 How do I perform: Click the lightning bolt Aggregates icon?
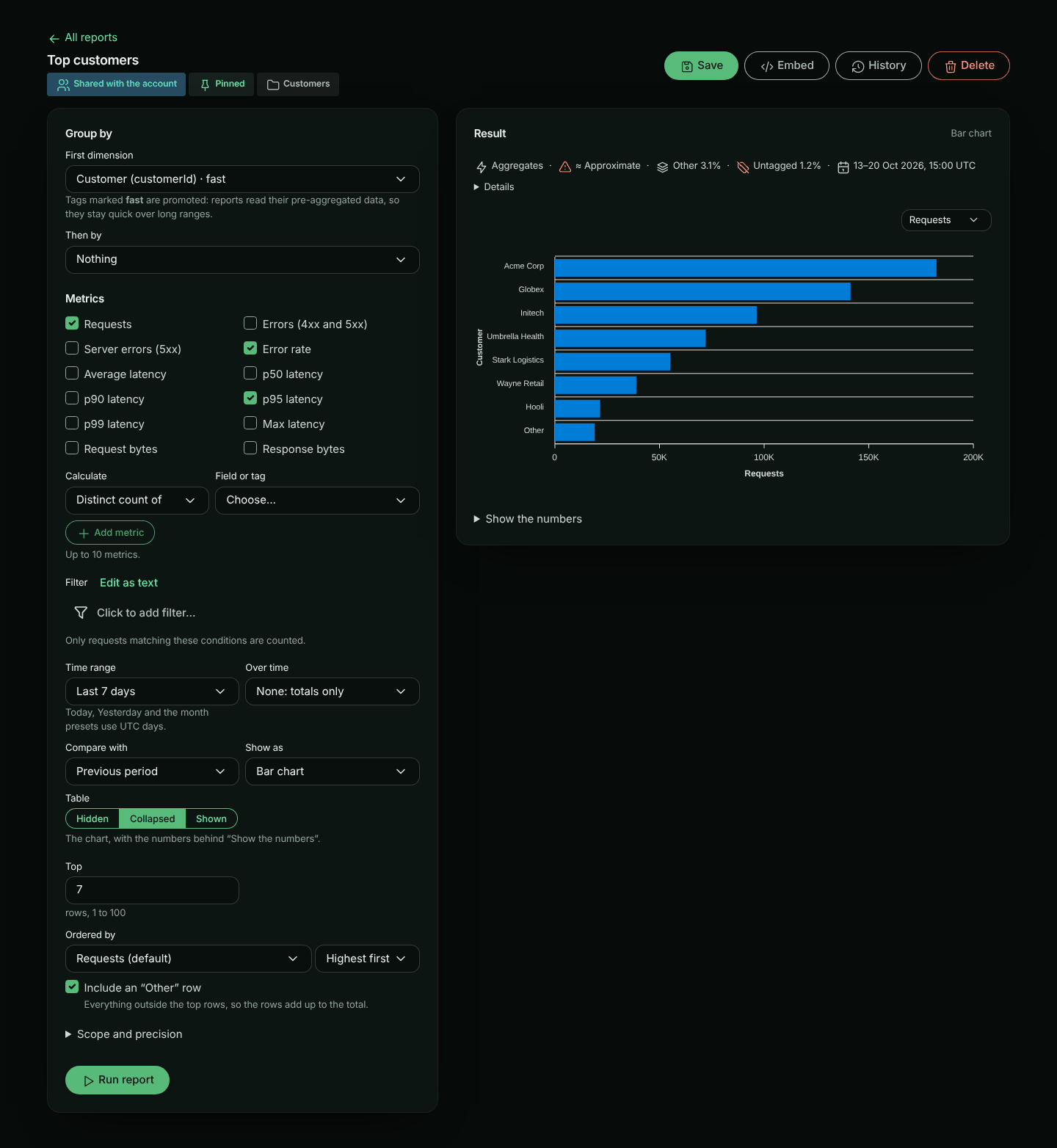482,167
